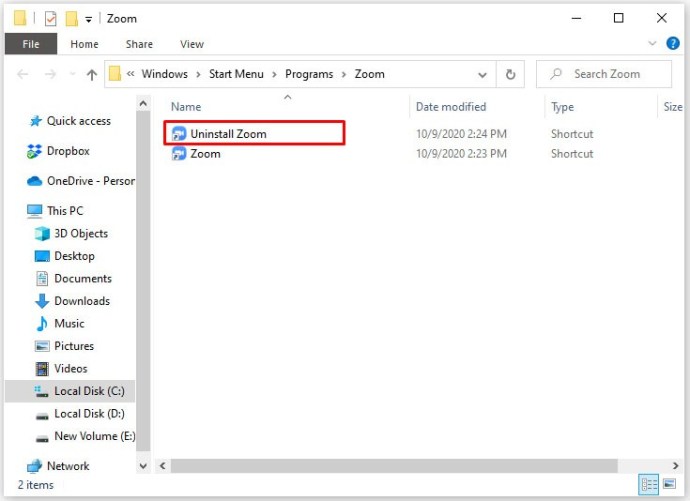Image resolution: width=690 pixels, height=501 pixels.
Task: Sort by the Name column header
Action: [x=186, y=107]
